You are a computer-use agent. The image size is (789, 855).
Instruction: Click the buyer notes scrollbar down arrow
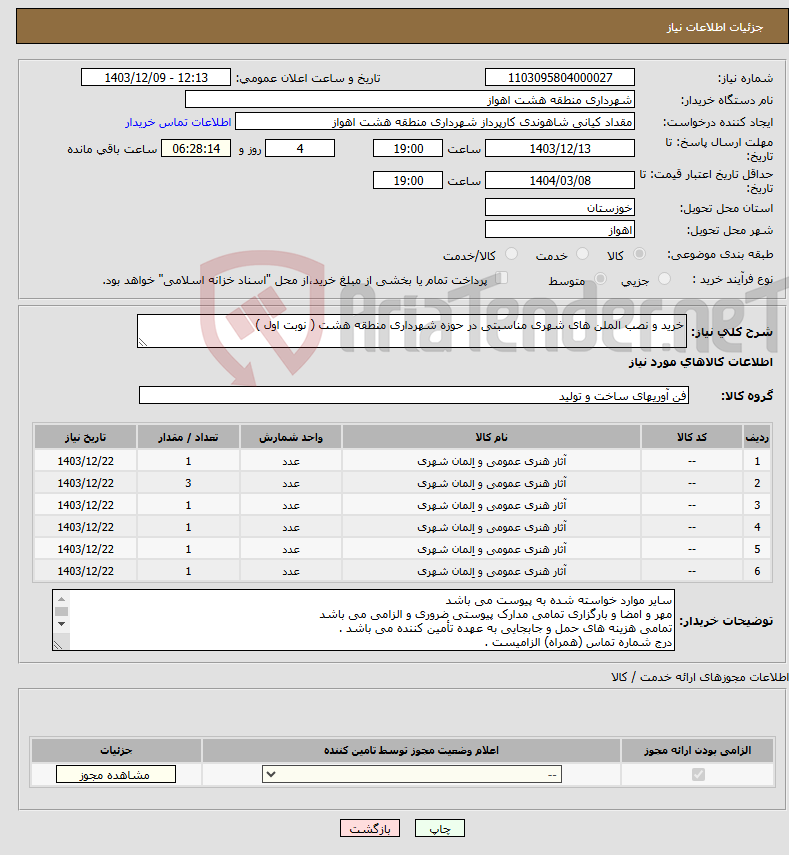click(x=62, y=624)
